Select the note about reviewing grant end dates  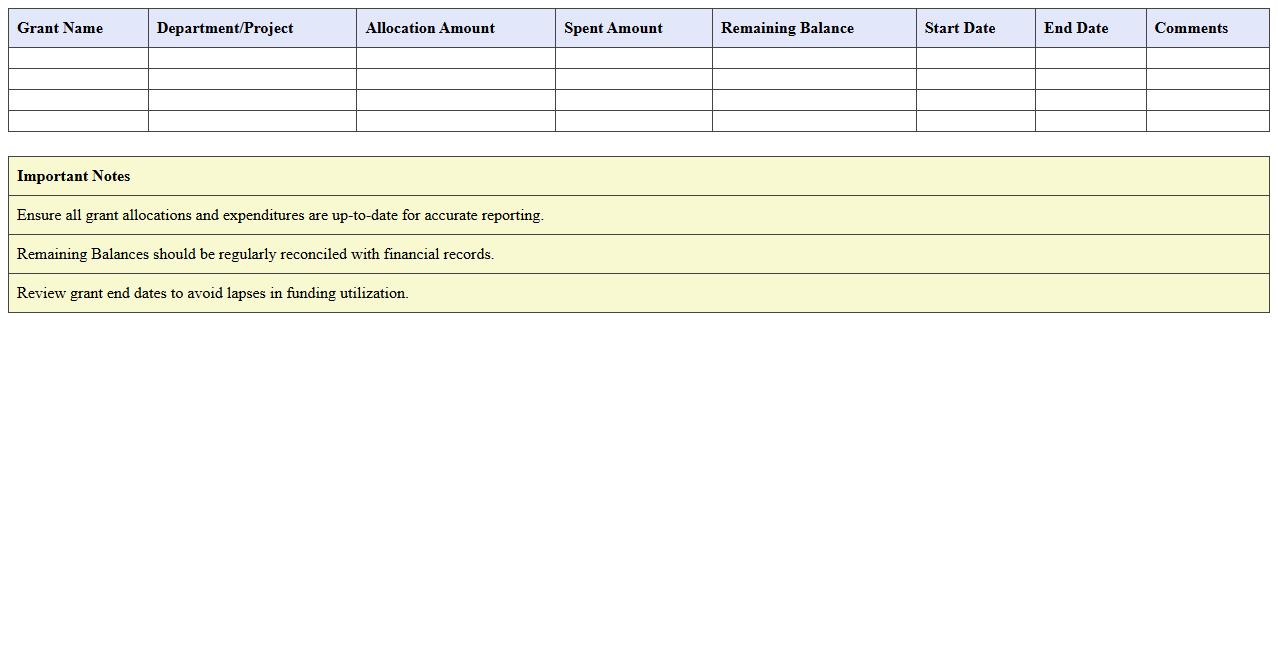pos(212,293)
